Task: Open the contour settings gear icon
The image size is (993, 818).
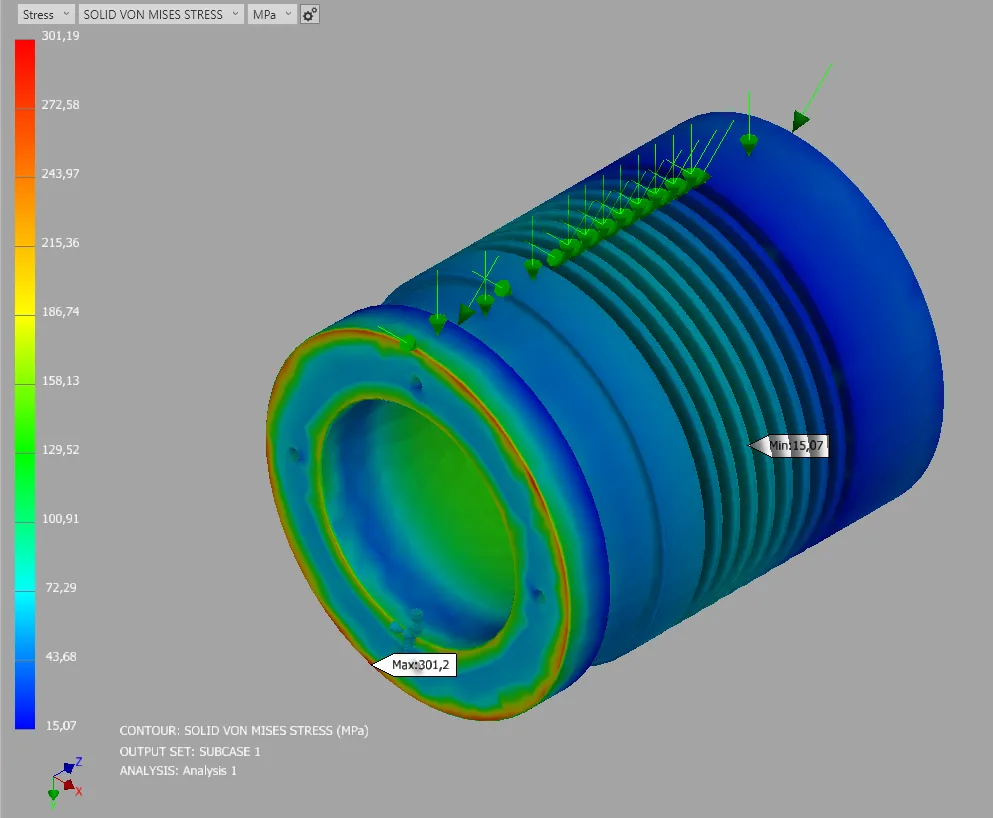Action: click(309, 14)
